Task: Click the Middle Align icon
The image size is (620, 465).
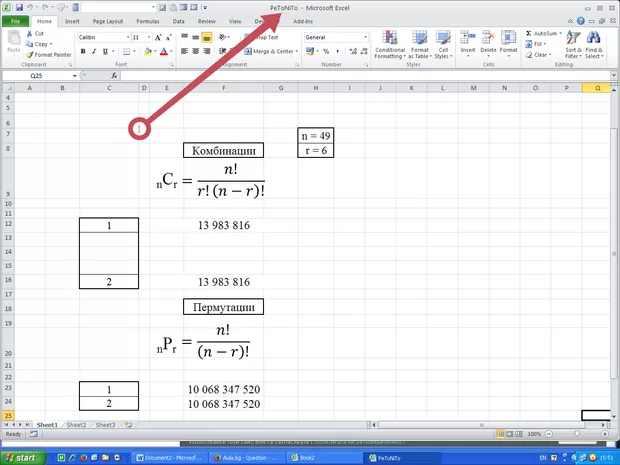Action: pyautogui.click(x=195, y=37)
